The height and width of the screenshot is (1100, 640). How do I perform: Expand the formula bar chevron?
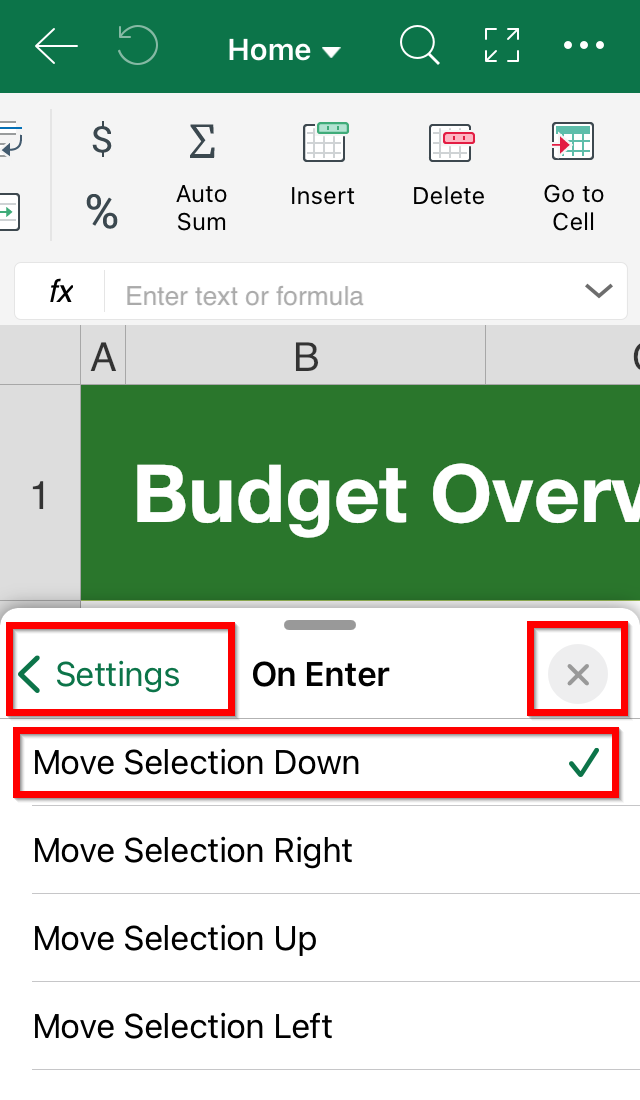pos(599,290)
